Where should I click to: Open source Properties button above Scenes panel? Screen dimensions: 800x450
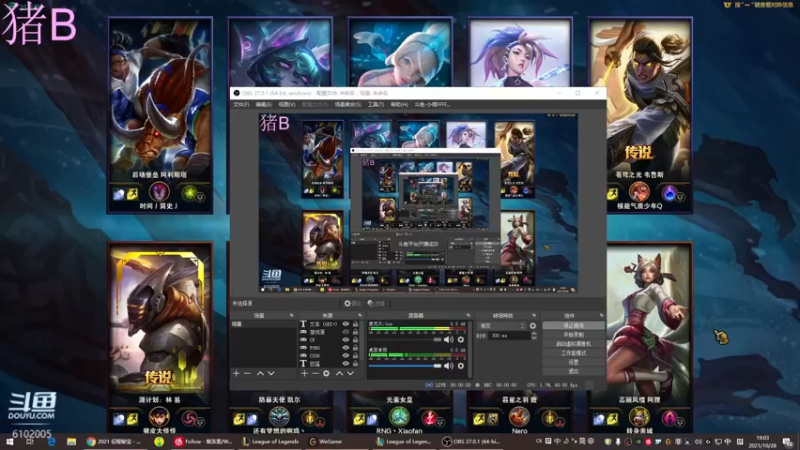[x=352, y=303]
